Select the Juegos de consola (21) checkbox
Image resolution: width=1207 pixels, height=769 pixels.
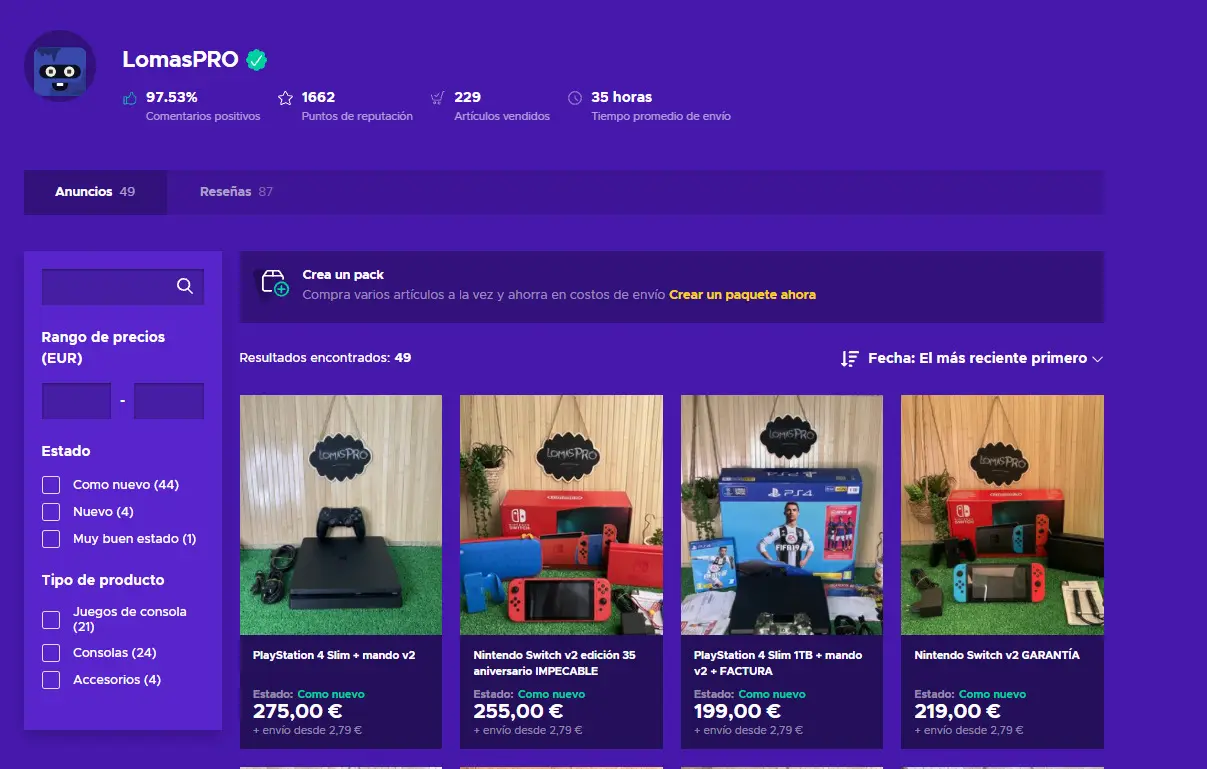click(x=51, y=620)
